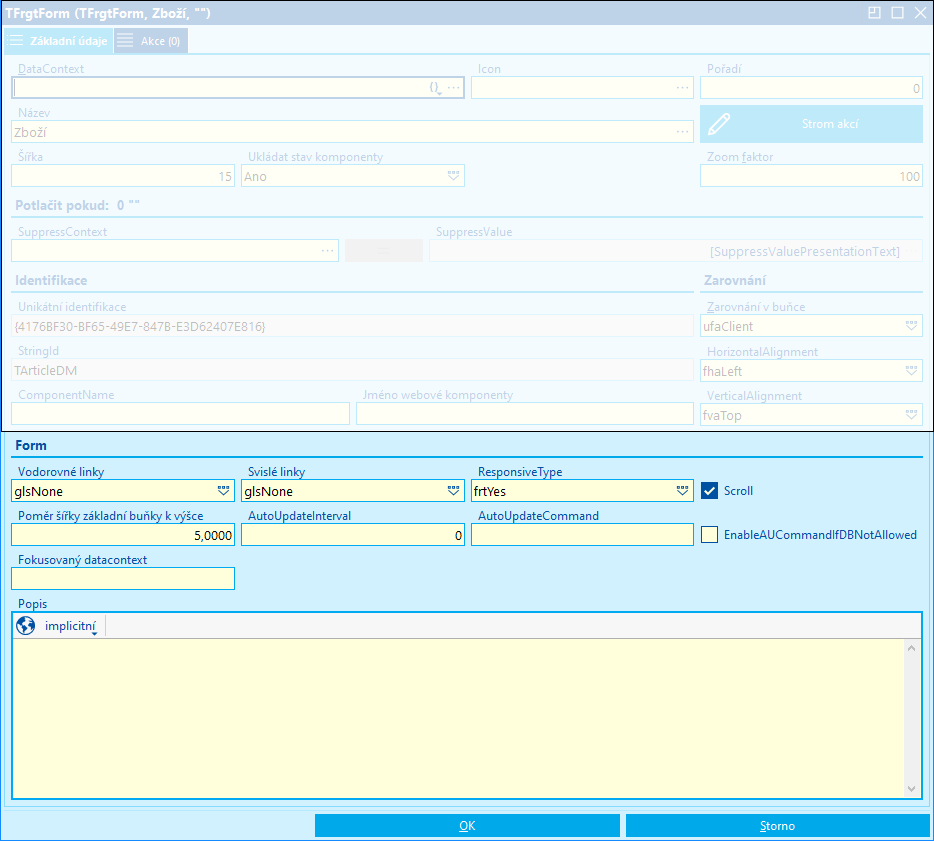Click the Poměr šířky základní buňky field
This screenshot has width=934, height=841.
(x=123, y=535)
